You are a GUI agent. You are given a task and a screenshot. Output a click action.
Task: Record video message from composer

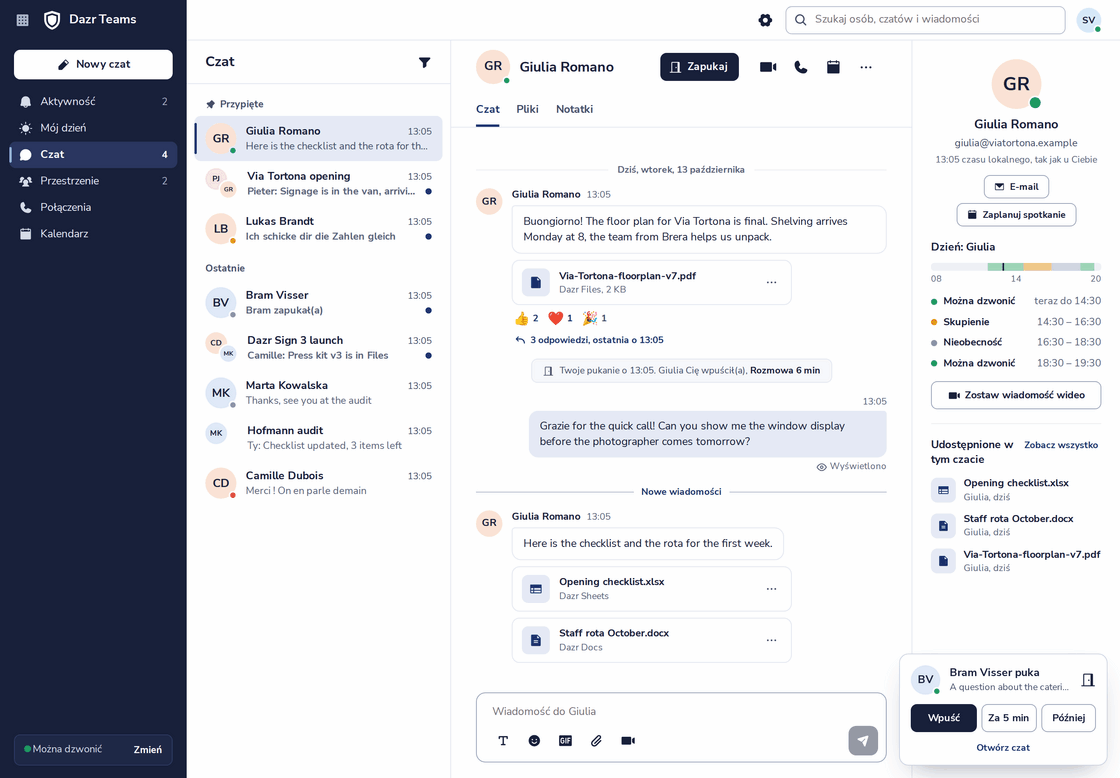point(628,741)
